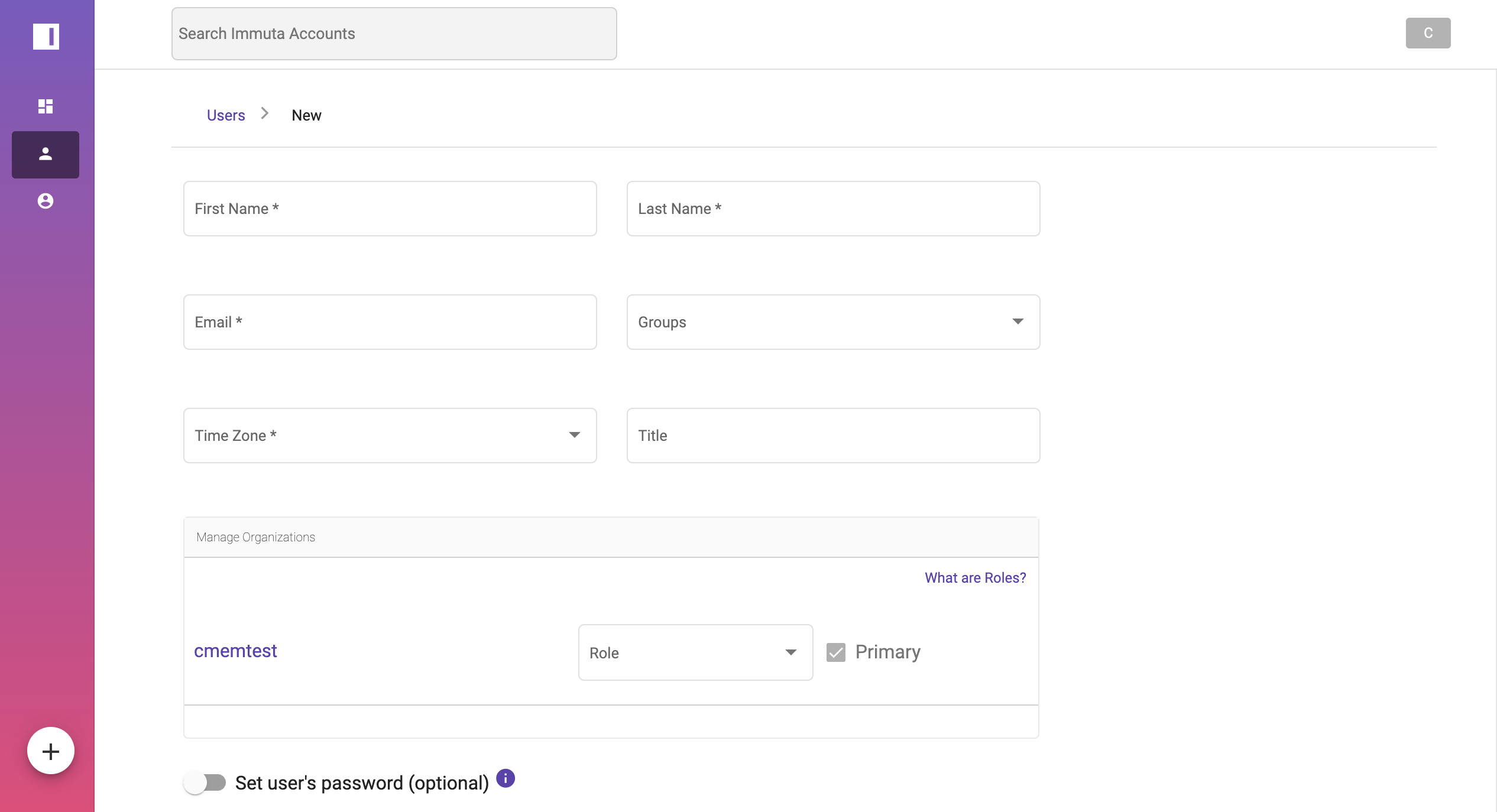The height and width of the screenshot is (812, 1497).
Task: Select the Users person icon in sidebar
Action: click(x=46, y=154)
